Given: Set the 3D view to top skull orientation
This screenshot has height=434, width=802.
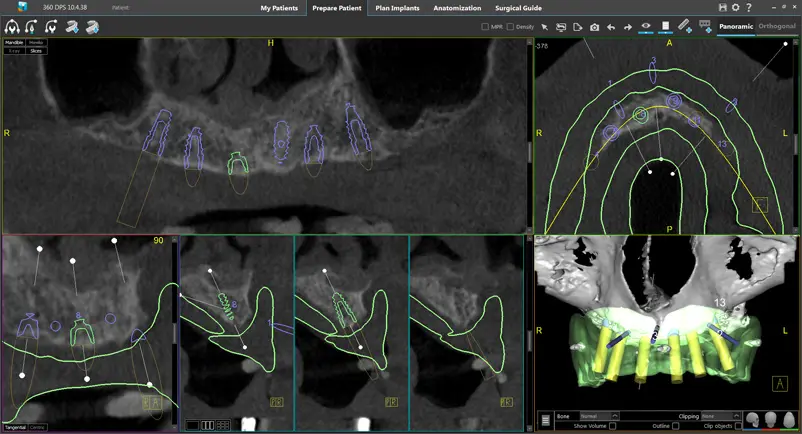Looking at the screenshot, I should 789,420.
